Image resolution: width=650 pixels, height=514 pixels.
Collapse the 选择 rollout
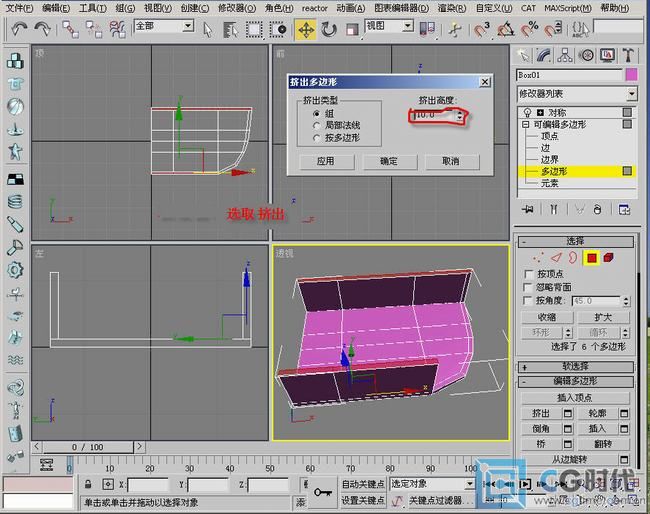[575, 241]
